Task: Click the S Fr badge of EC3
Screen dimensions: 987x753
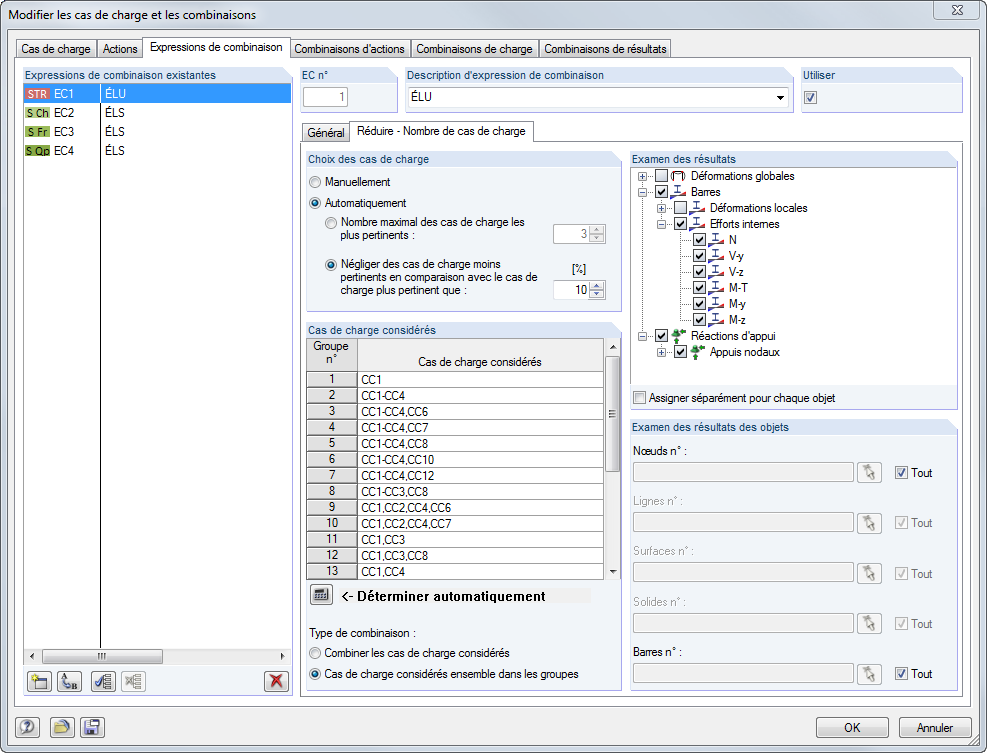Action: tap(37, 132)
